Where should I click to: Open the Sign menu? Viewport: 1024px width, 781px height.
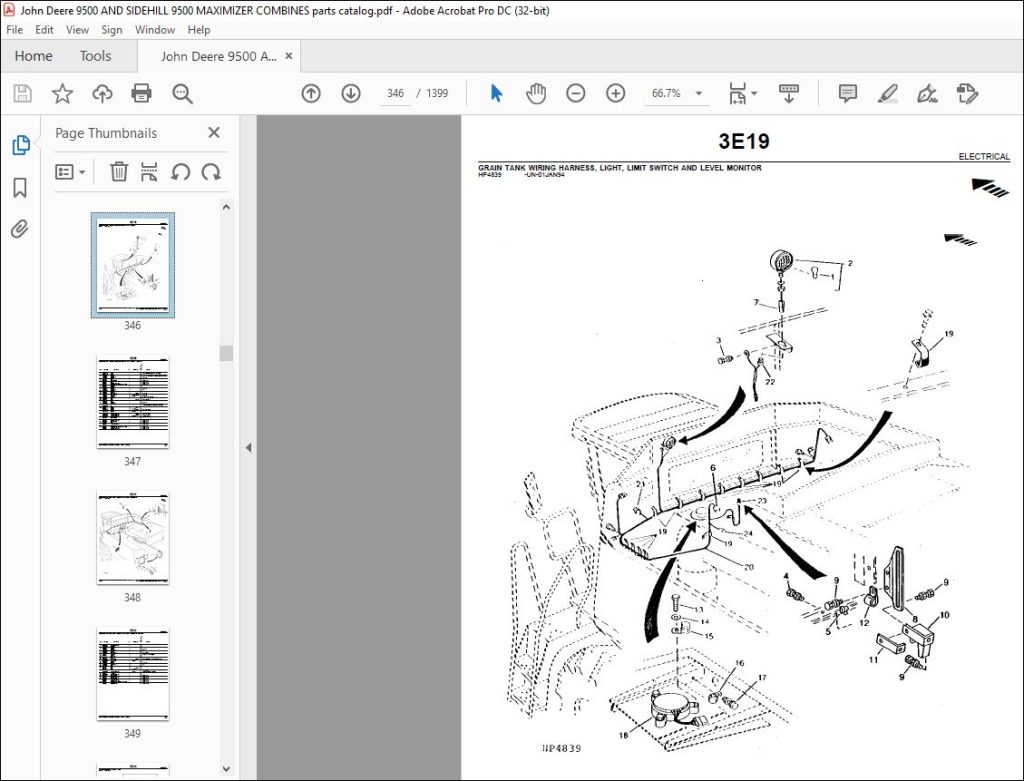(112, 29)
